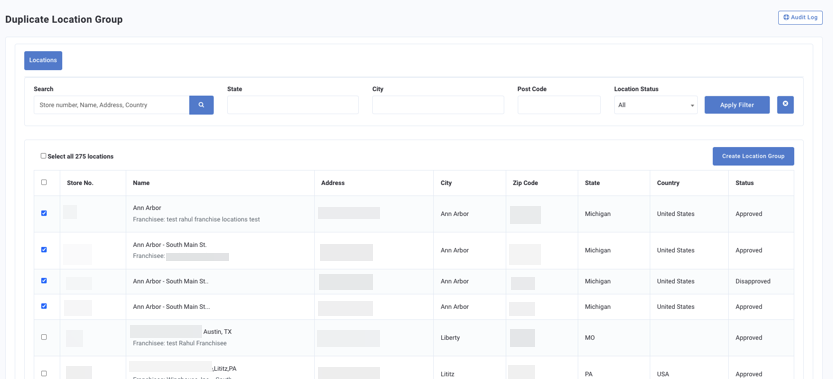Click 'Franchisee: test rahul franchise locations test'
The width and height of the screenshot is (833, 379).
point(196,219)
